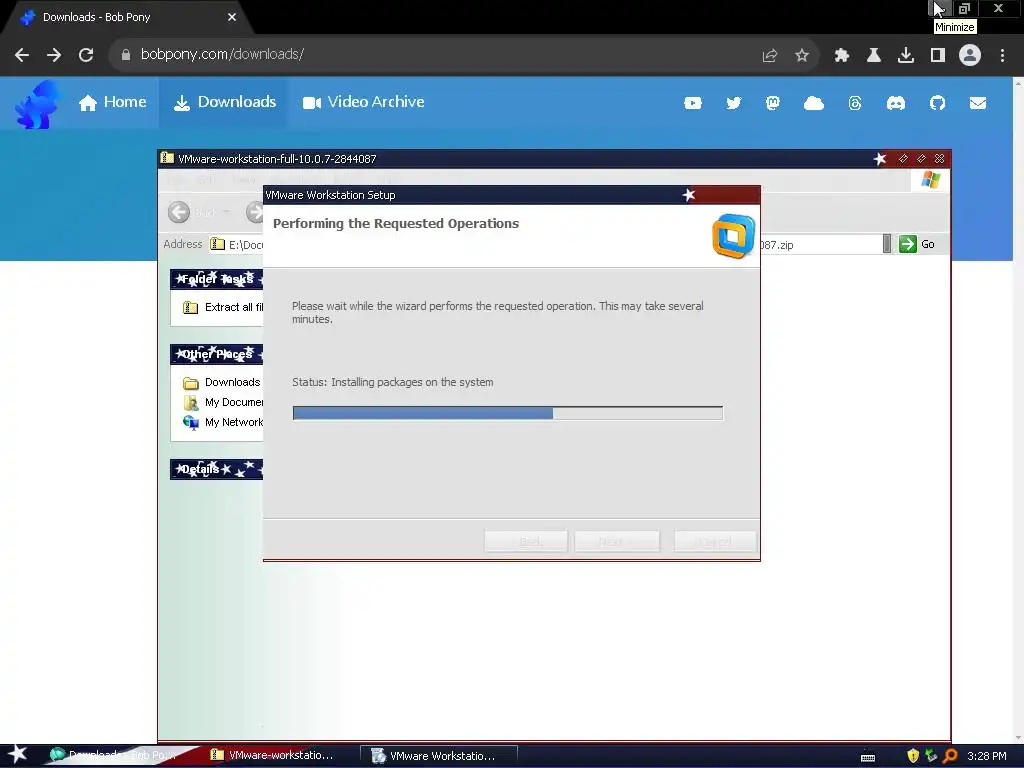
Task: Open the GitHub social icon
Action: (x=937, y=103)
